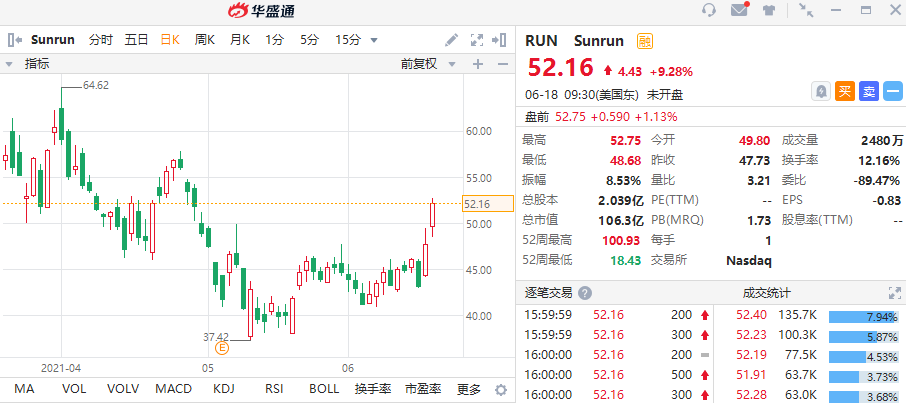Select the 周K chart tab
The width and height of the screenshot is (906, 403).
pyautogui.click(x=205, y=40)
